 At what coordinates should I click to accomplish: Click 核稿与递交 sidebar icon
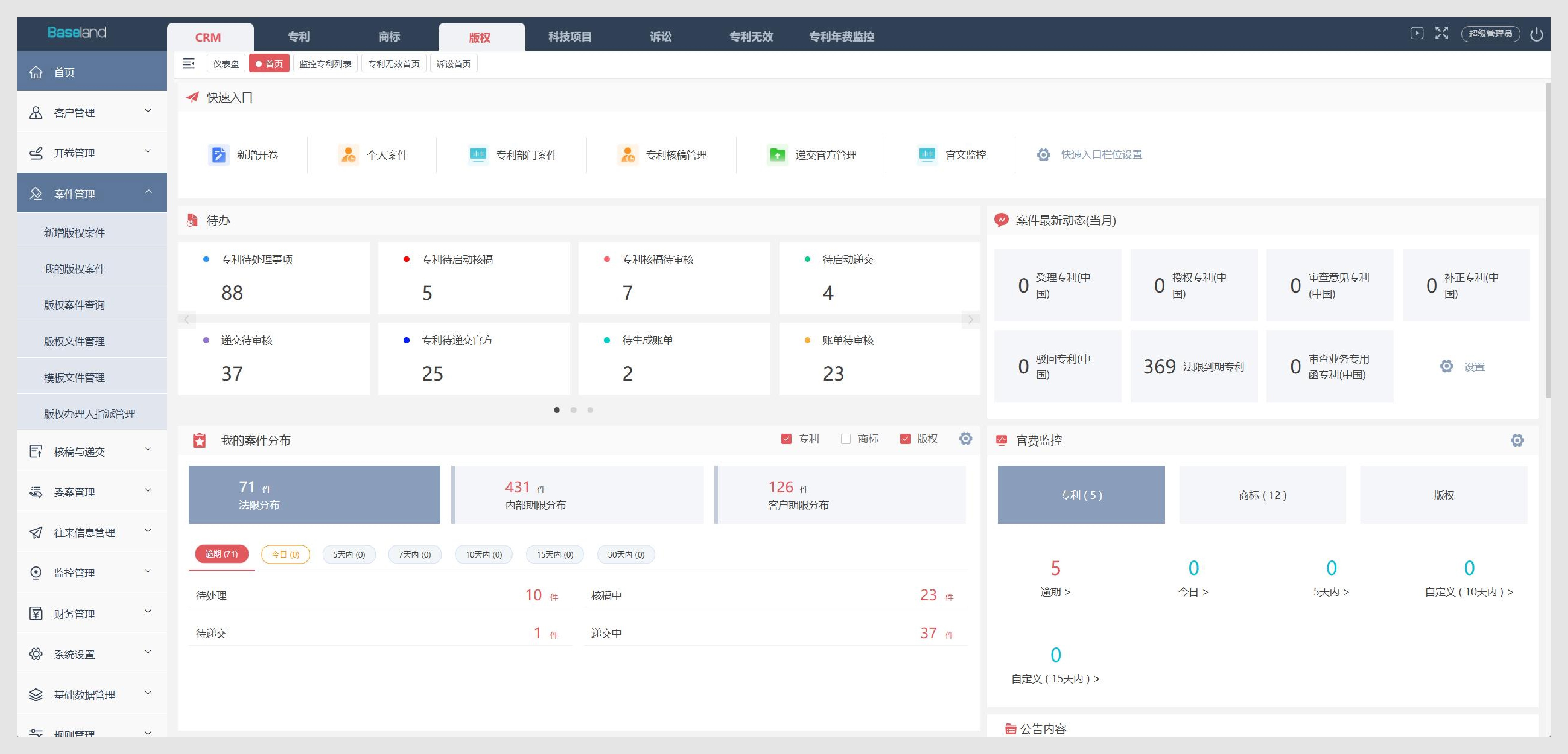36,451
